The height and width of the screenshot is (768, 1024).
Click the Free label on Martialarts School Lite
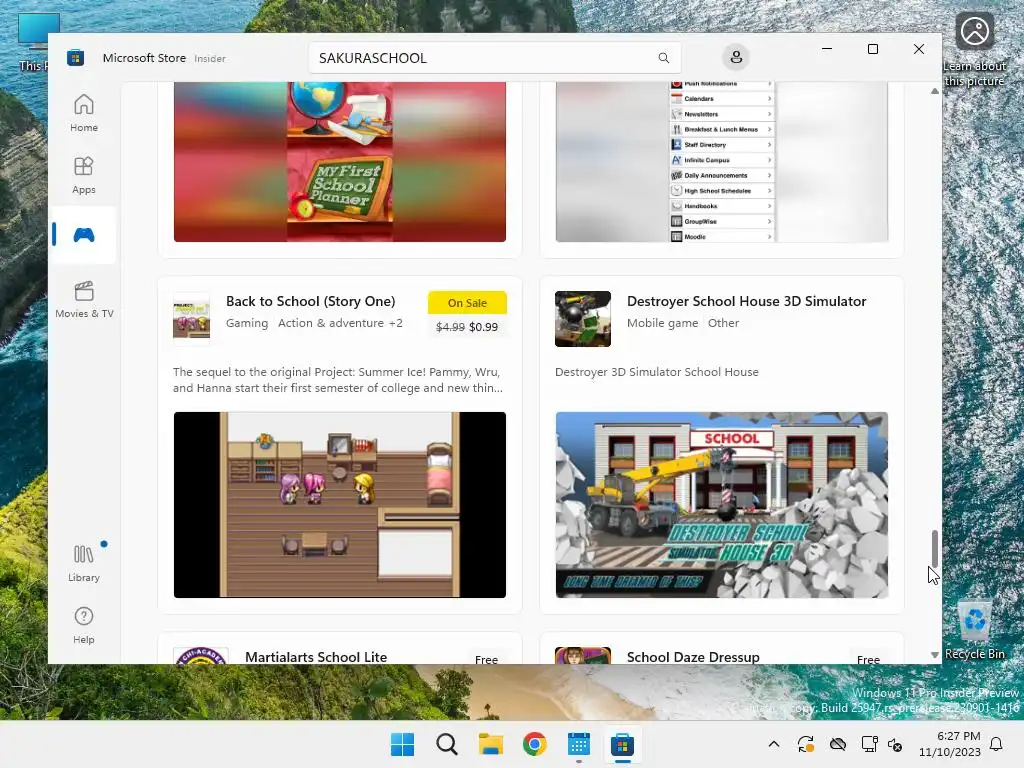(486, 659)
